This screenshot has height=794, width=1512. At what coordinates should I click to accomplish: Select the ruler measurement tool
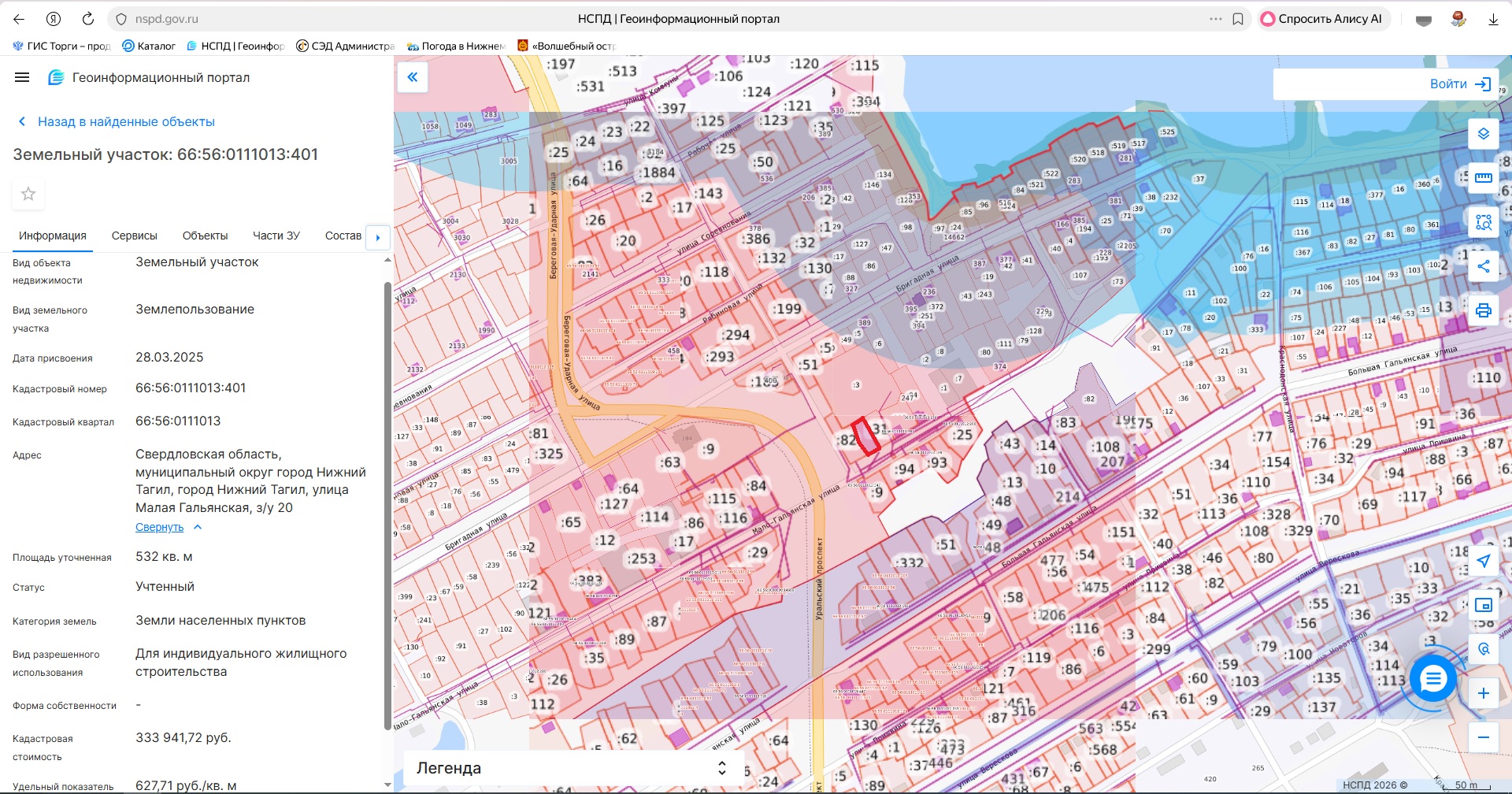point(1483,178)
